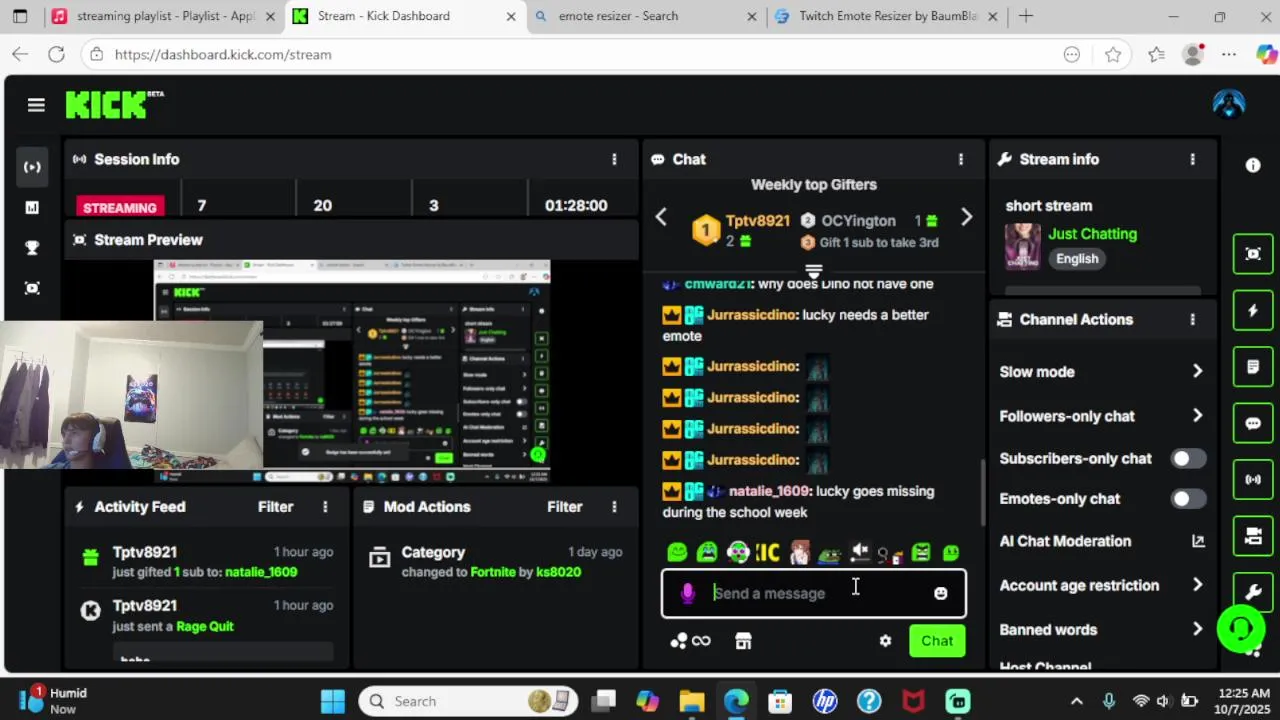Screen dimensions: 1280x720
Task: Toggle Subscribers-only chat switch
Action: coord(1188,458)
